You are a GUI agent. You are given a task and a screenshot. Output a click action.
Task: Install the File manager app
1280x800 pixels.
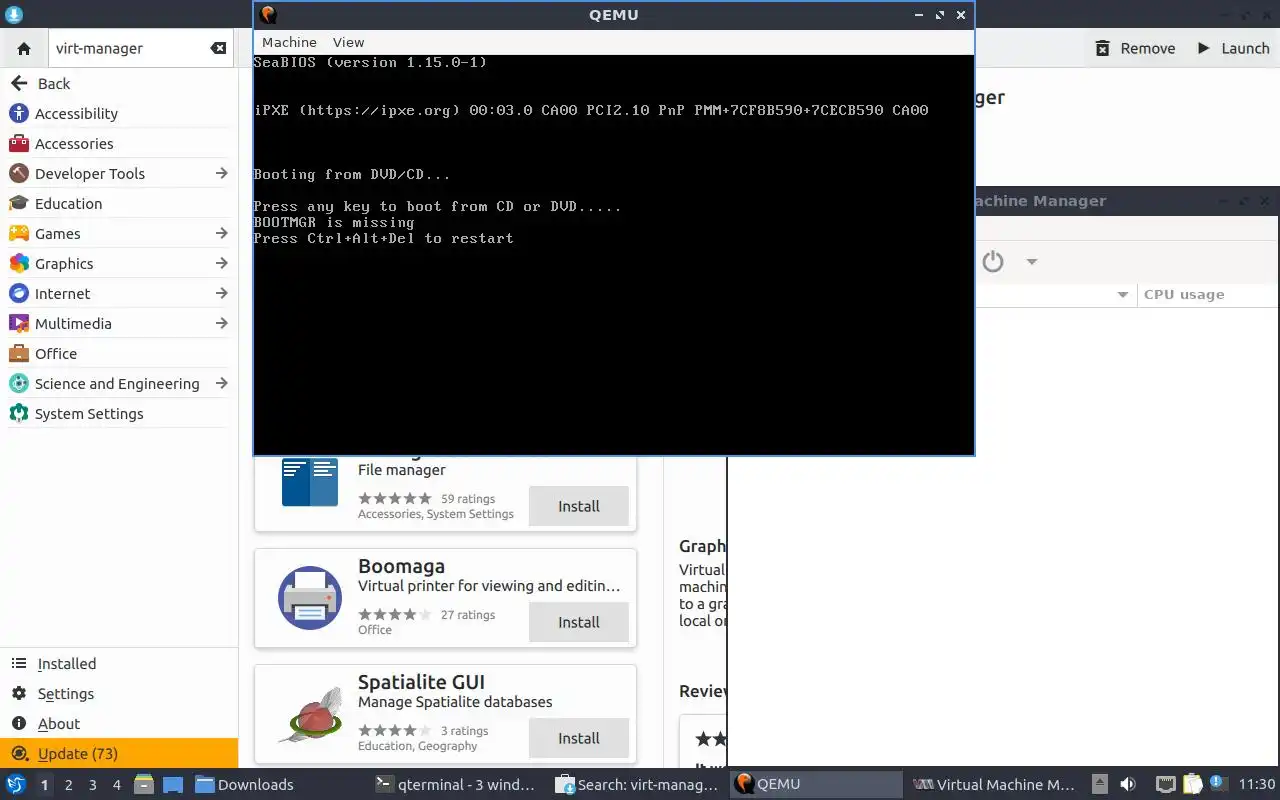[x=578, y=506]
